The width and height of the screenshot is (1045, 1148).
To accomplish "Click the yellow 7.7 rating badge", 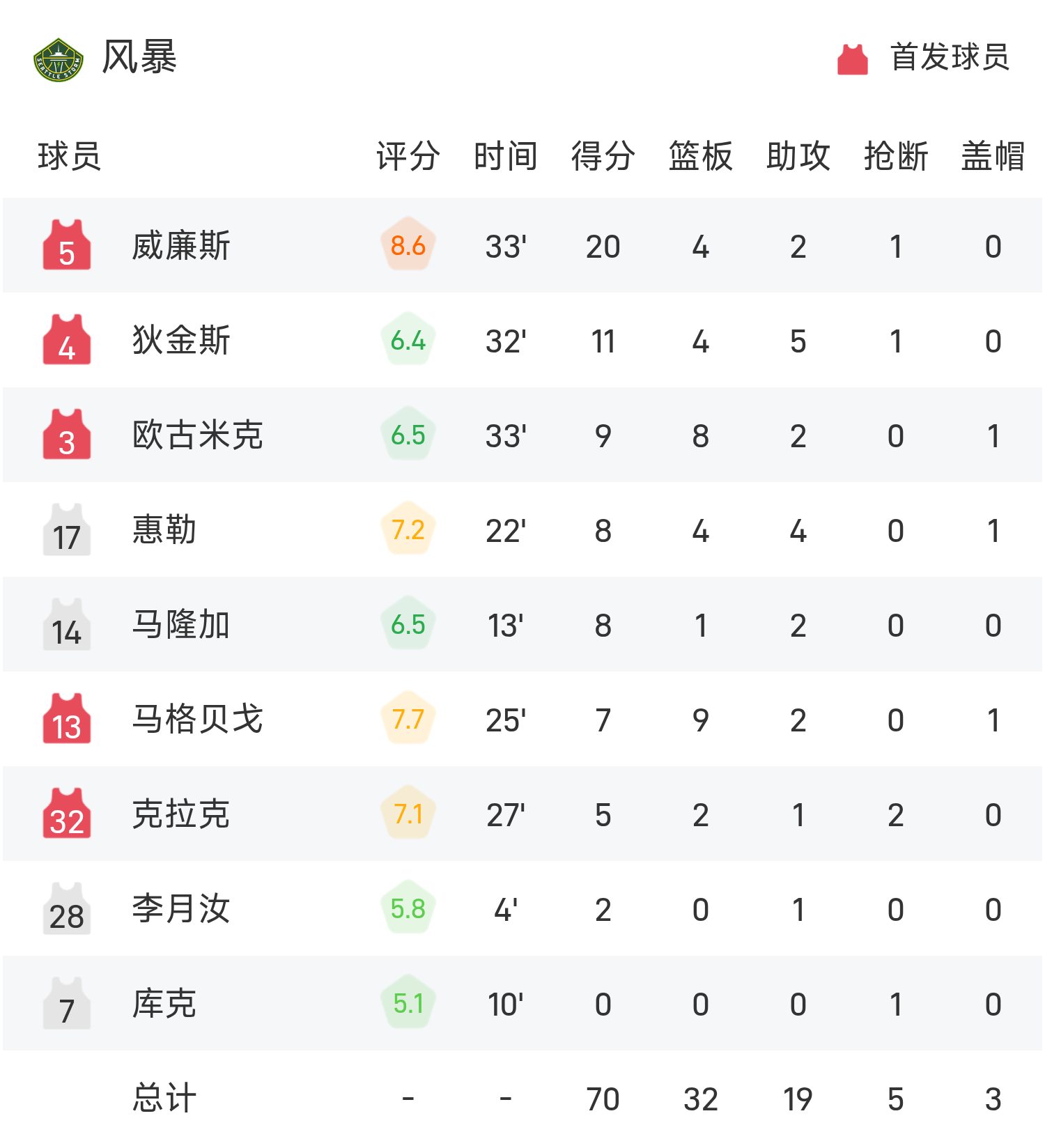I will pos(408,719).
